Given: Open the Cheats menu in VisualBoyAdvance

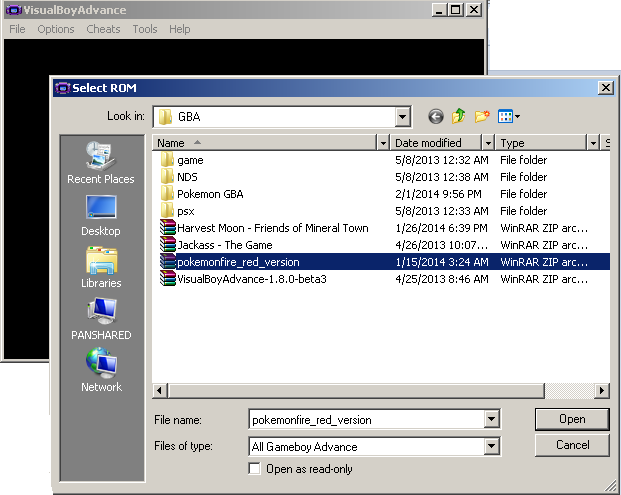Looking at the screenshot, I should 103,29.
